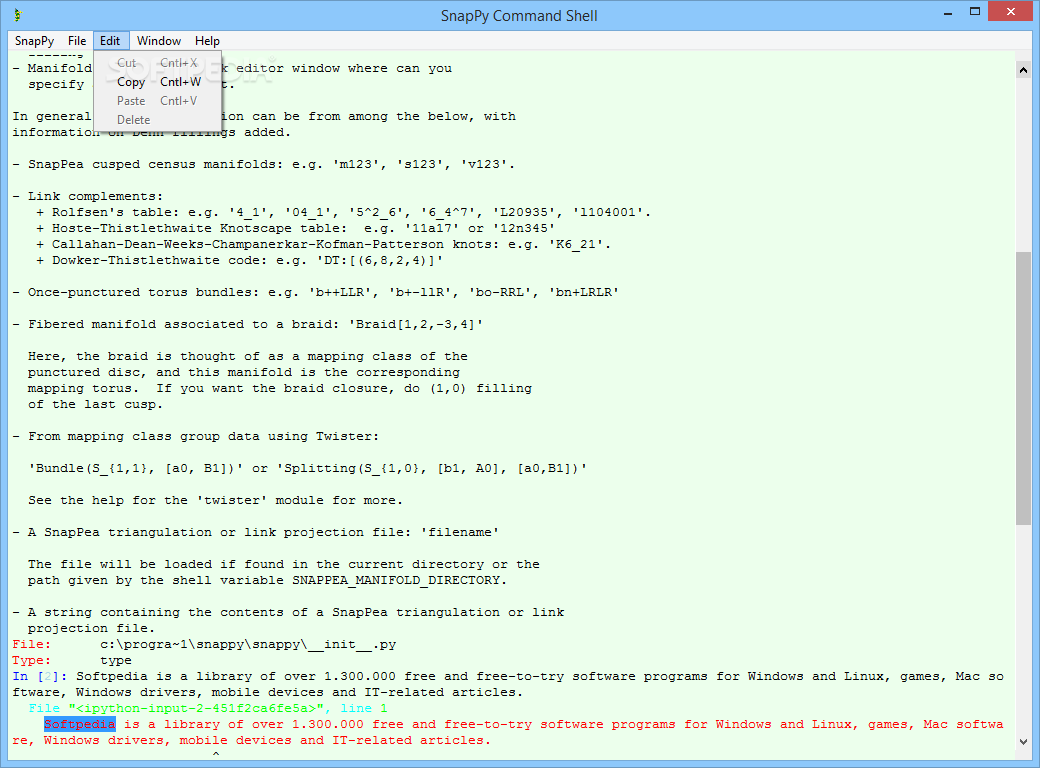Close the open Edit menu

[x=110, y=41]
